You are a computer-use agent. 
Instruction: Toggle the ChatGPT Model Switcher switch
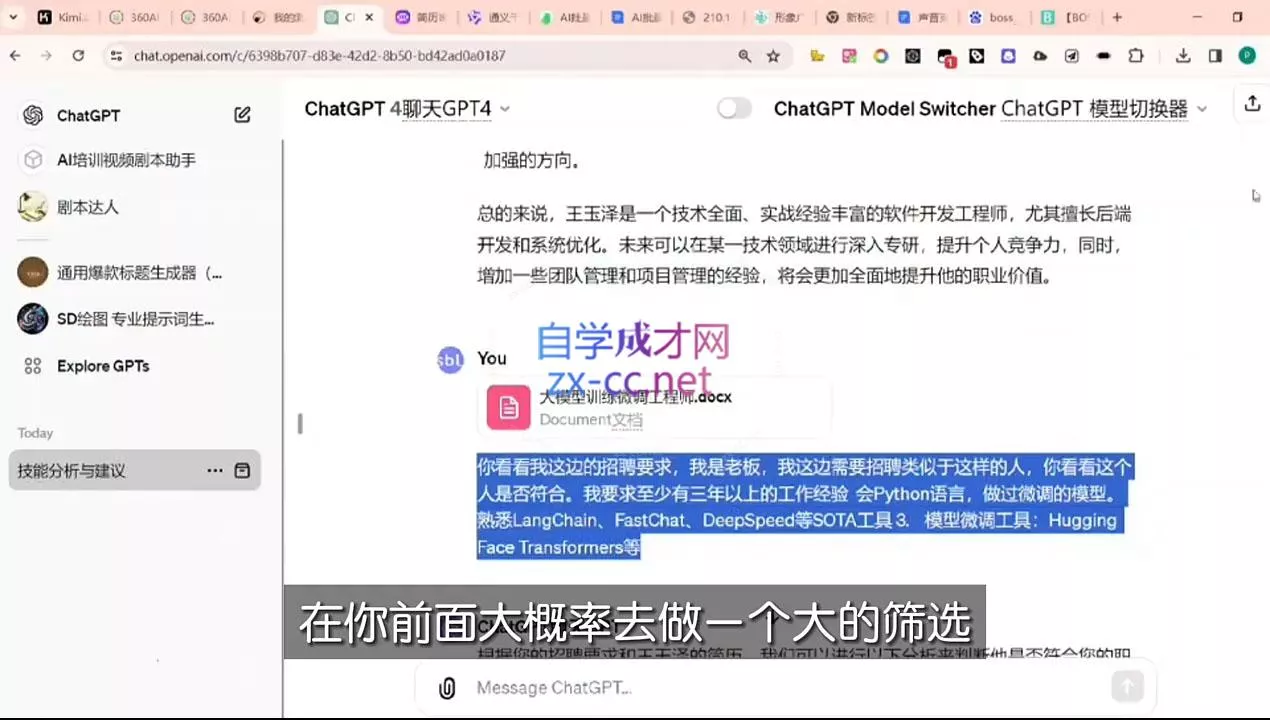[733, 108]
